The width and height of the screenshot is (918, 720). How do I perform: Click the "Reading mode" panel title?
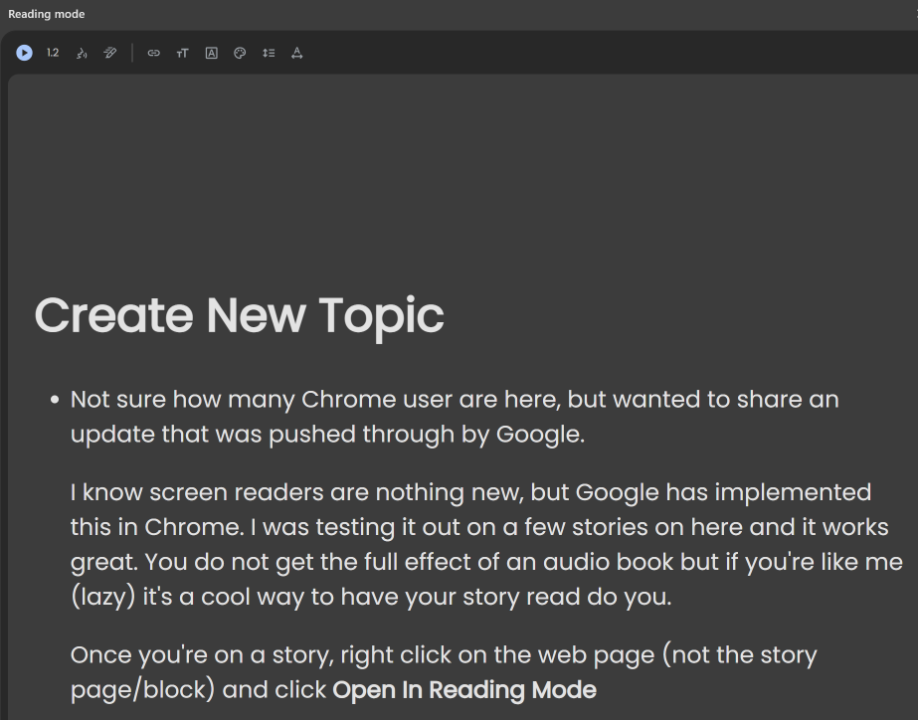(46, 14)
